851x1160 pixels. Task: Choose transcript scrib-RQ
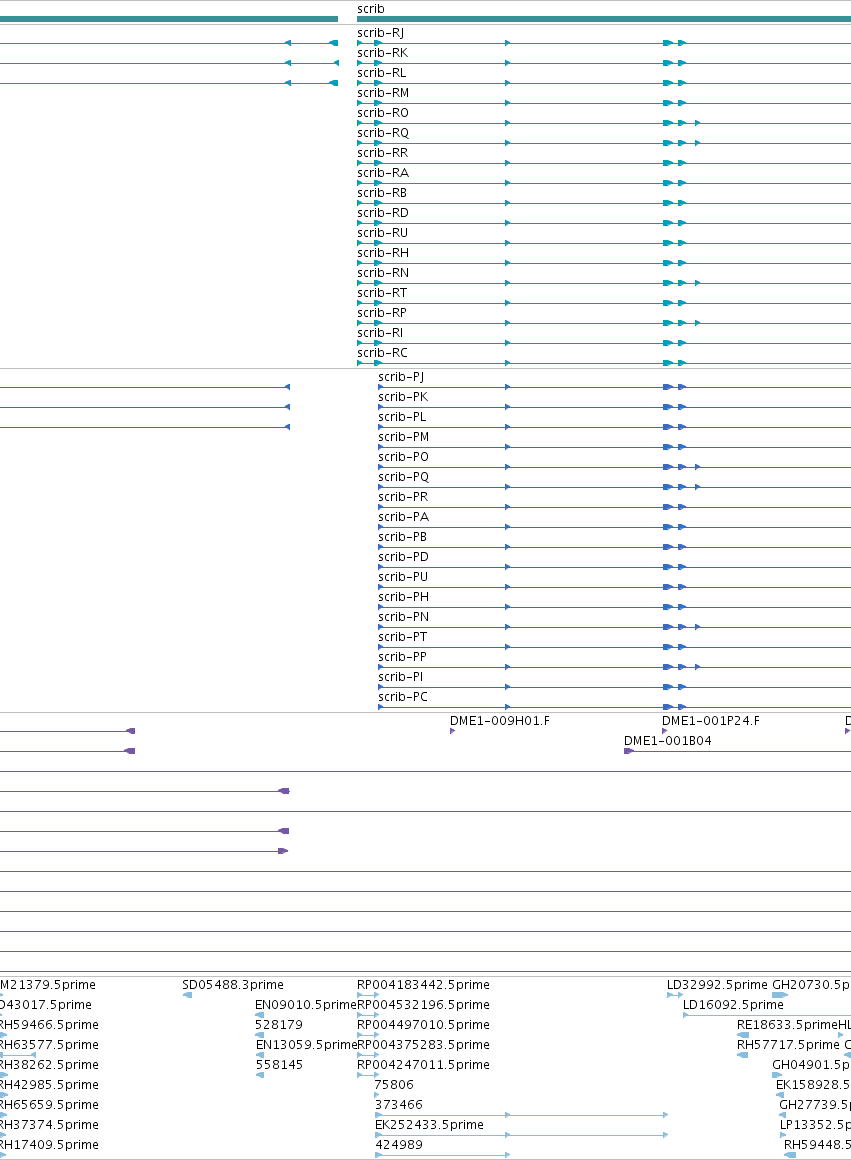[x=383, y=132]
